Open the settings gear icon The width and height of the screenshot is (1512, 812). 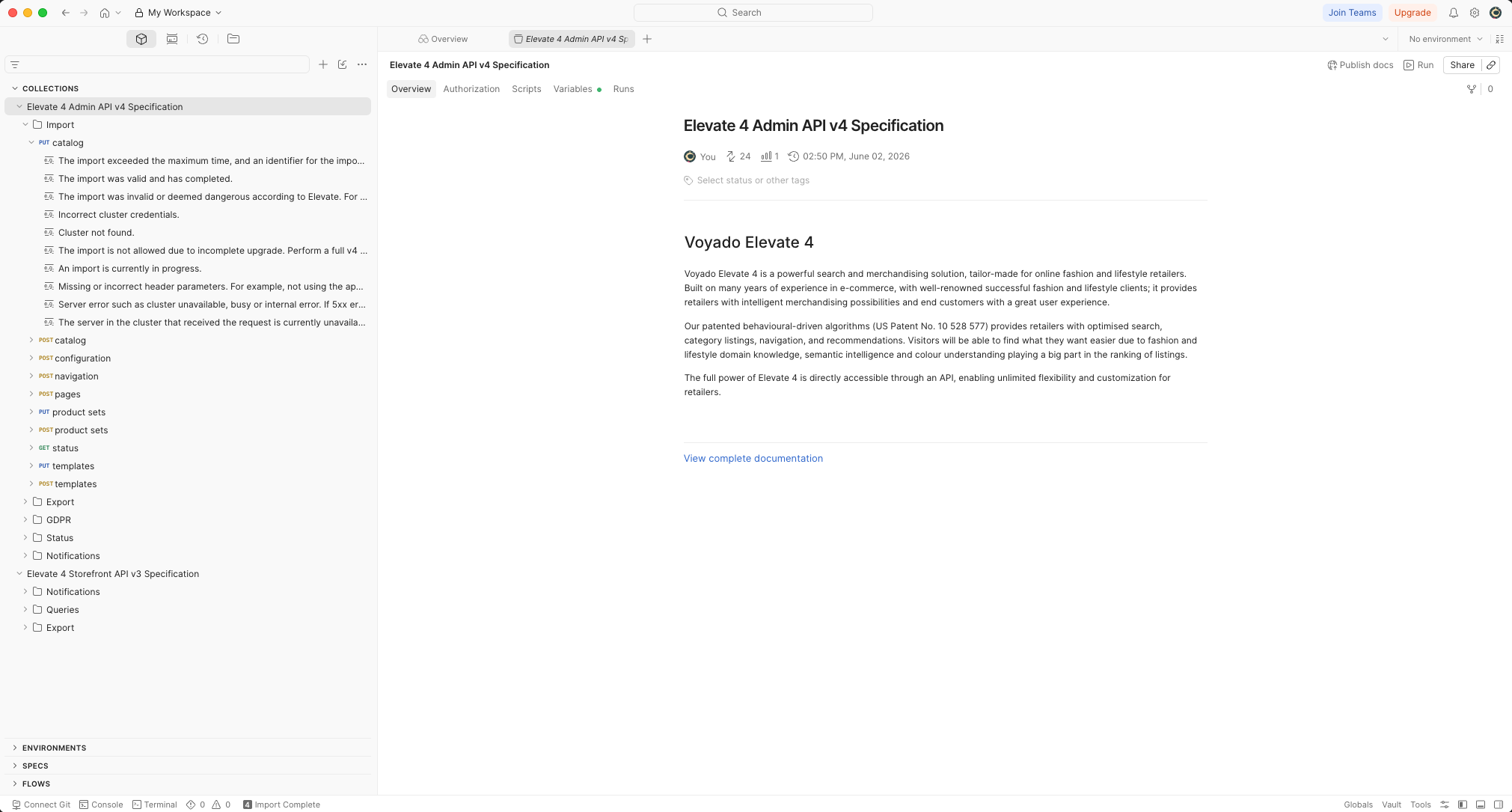(1475, 13)
